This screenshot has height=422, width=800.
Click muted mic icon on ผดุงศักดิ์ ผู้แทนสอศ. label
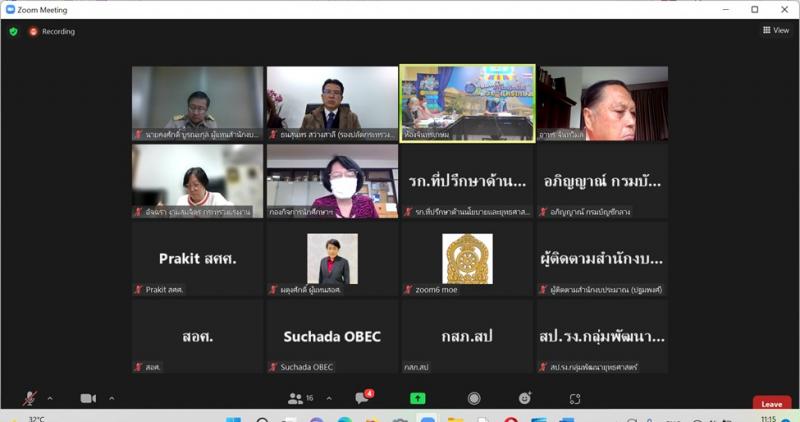click(273, 289)
